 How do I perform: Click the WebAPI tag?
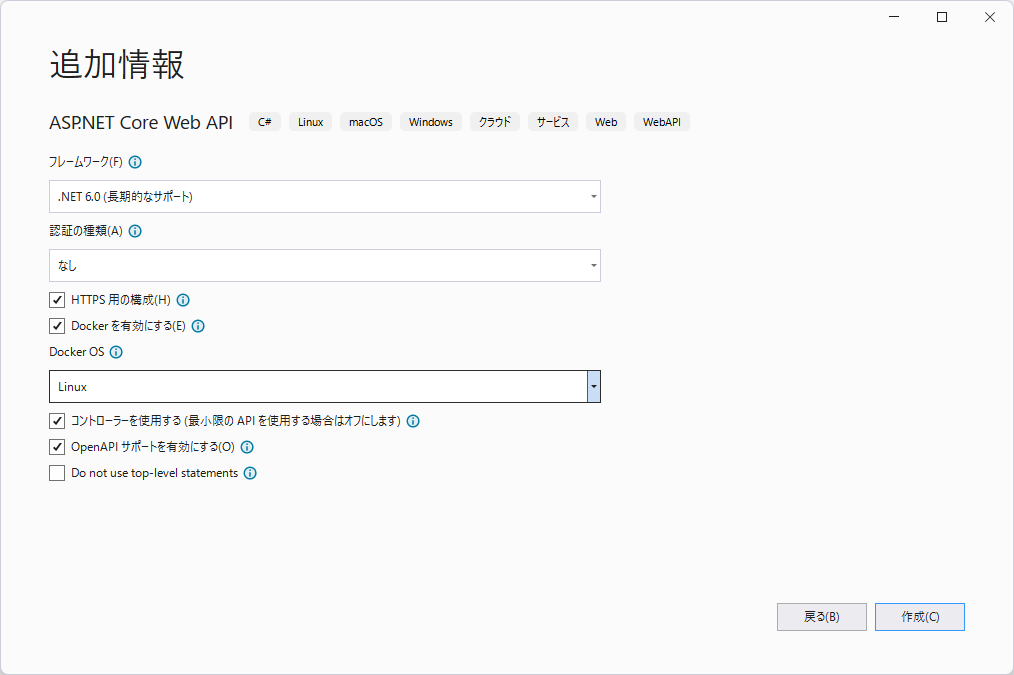[662, 122]
